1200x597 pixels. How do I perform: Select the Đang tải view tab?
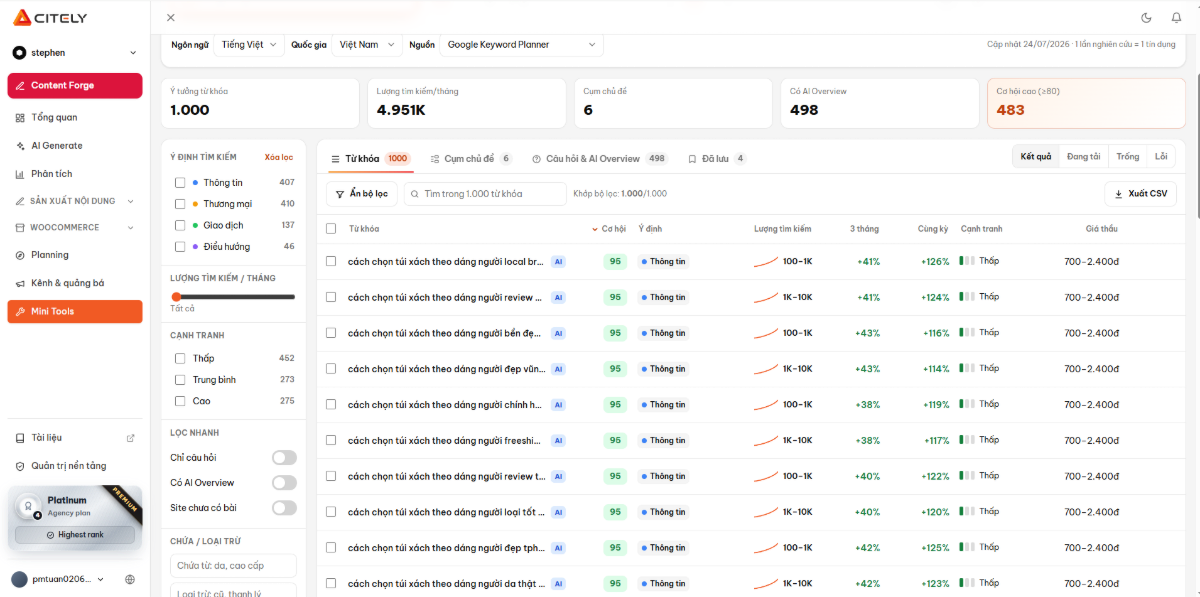pyautogui.click(x=1083, y=157)
